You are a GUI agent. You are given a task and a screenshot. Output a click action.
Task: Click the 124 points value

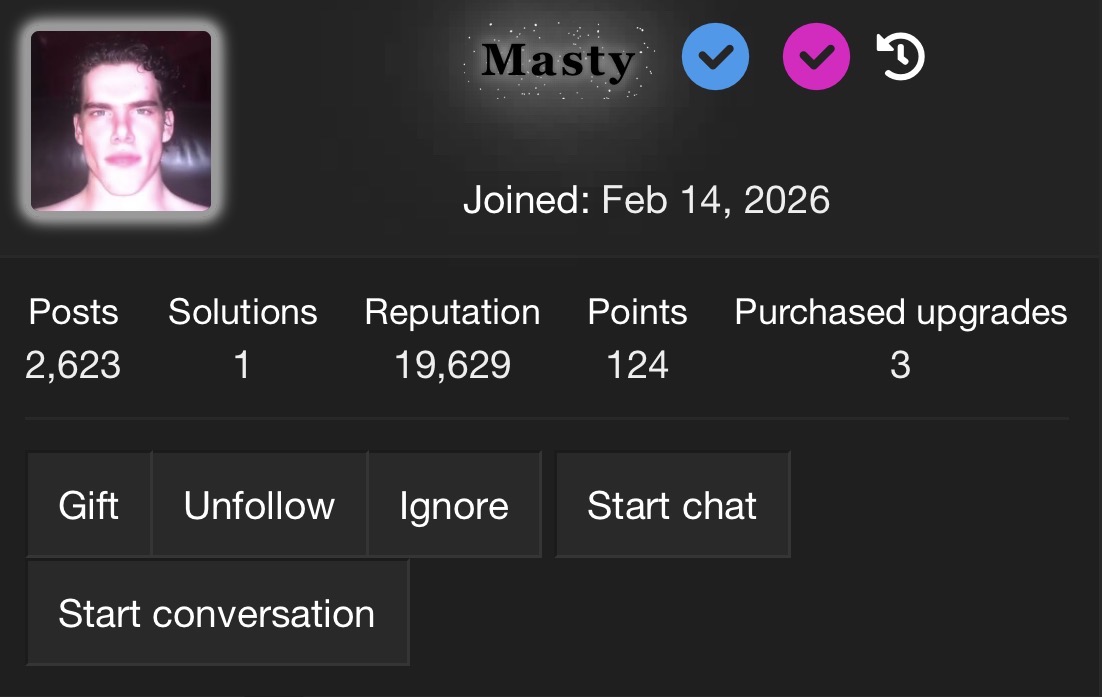point(637,365)
